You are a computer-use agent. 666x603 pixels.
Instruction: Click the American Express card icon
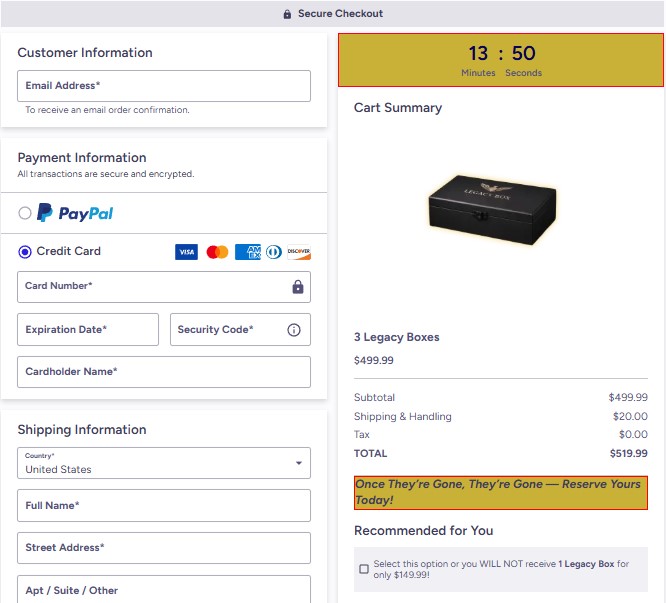tap(248, 252)
